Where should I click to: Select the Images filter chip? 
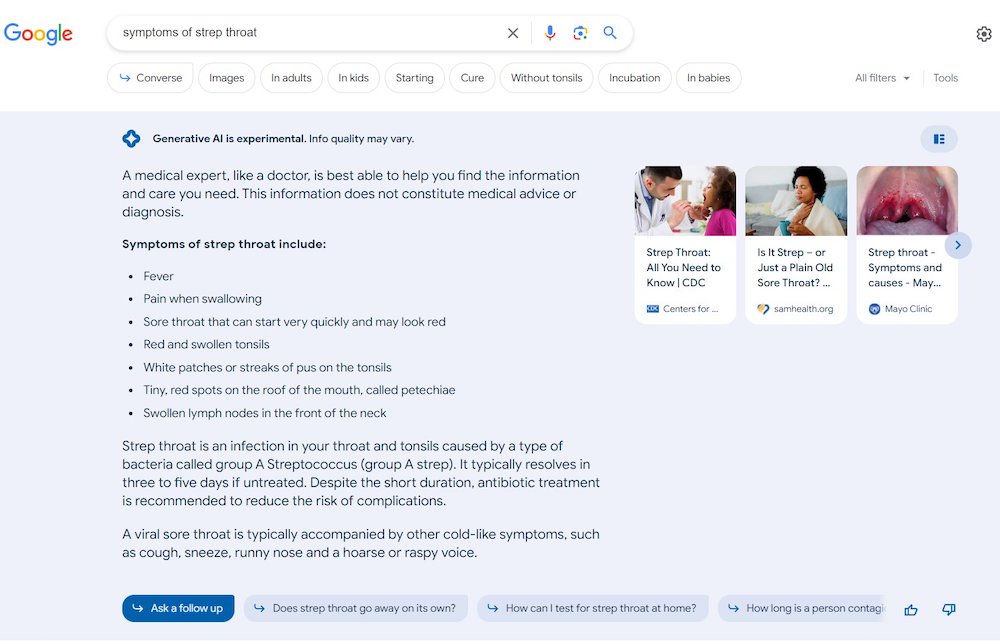pos(226,78)
